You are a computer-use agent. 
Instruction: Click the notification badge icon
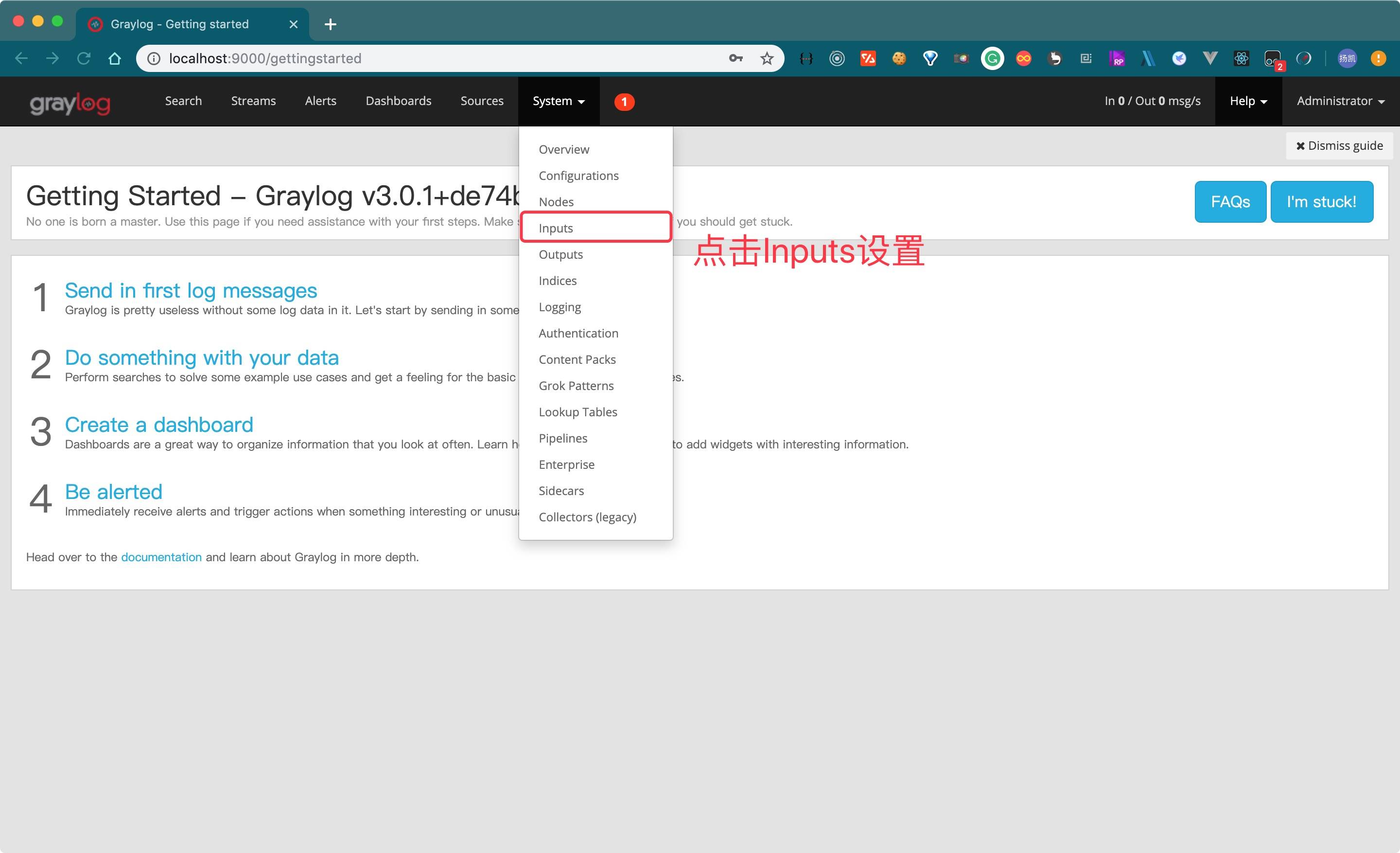tap(623, 100)
